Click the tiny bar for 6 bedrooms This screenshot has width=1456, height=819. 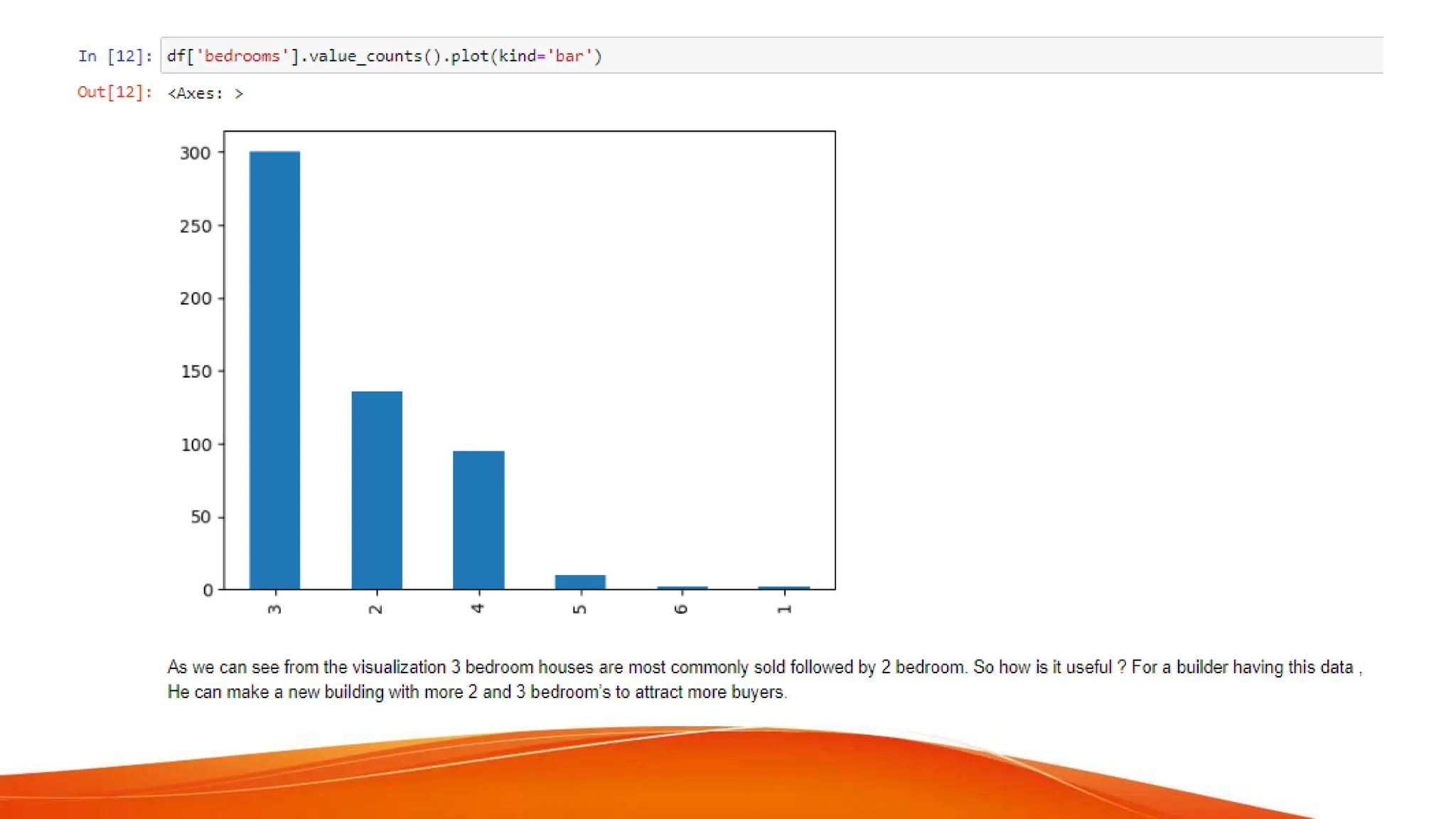(x=682, y=588)
